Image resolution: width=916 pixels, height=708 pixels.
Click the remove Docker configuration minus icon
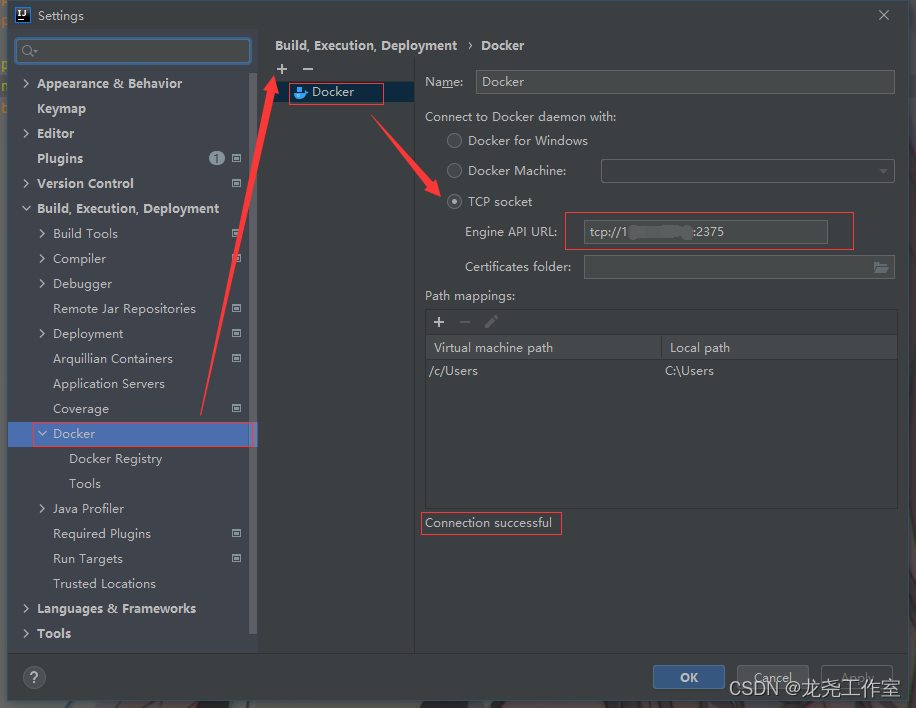click(x=308, y=69)
